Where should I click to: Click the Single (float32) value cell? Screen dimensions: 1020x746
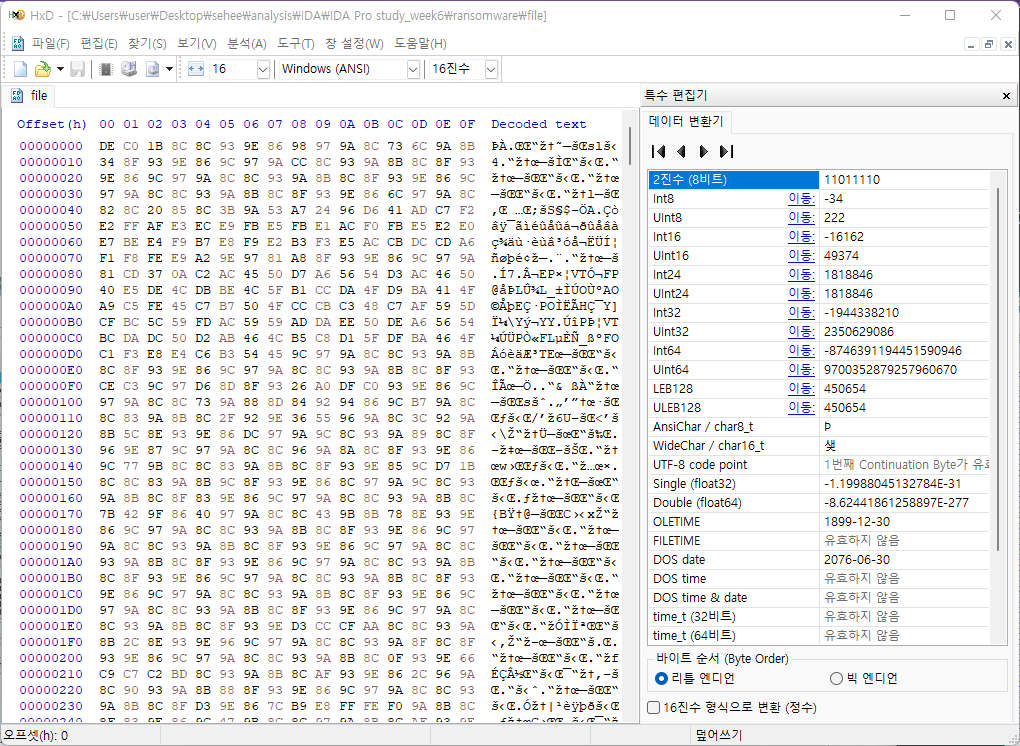coord(905,484)
